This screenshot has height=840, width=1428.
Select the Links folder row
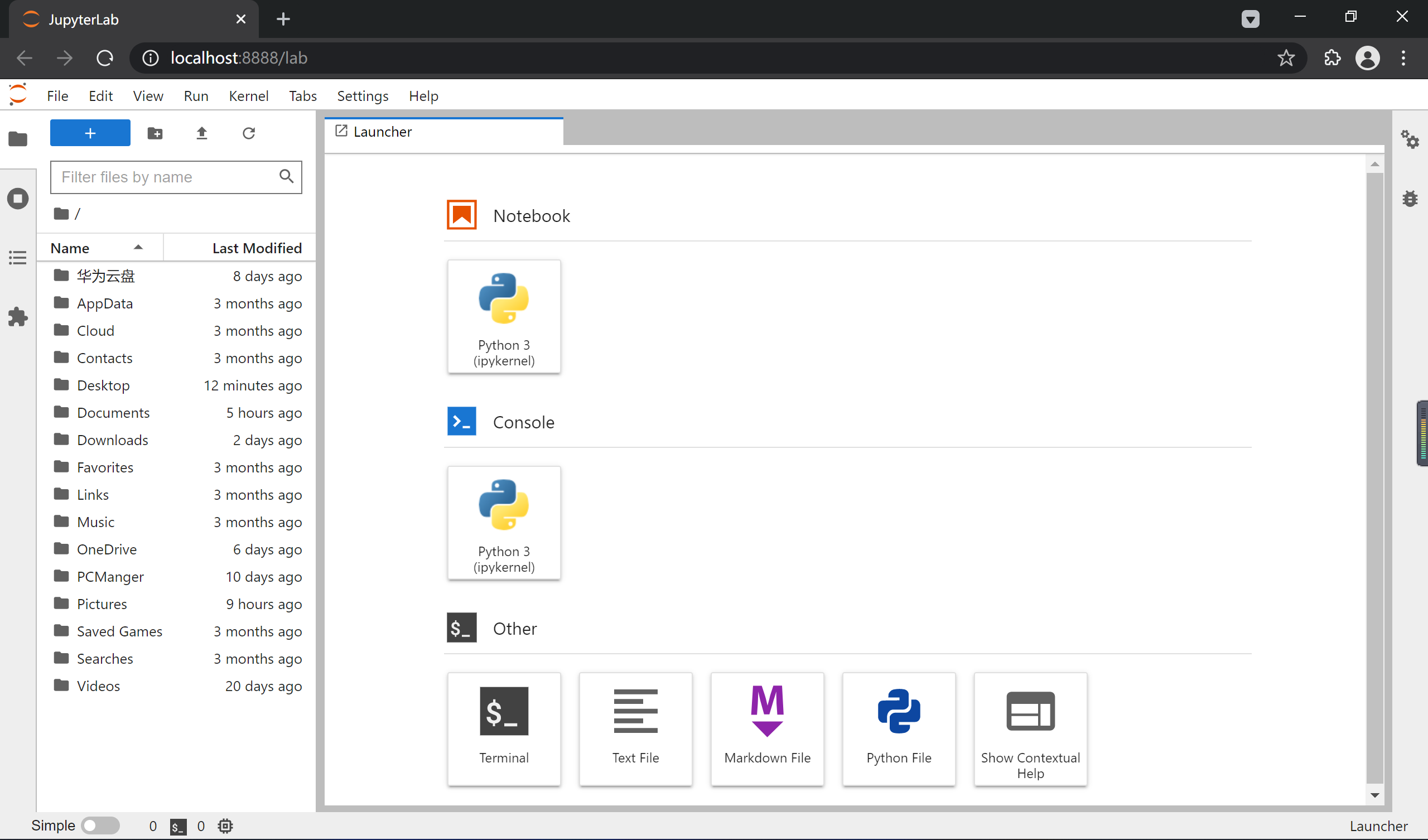pyautogui.click(x=176, y=494)
